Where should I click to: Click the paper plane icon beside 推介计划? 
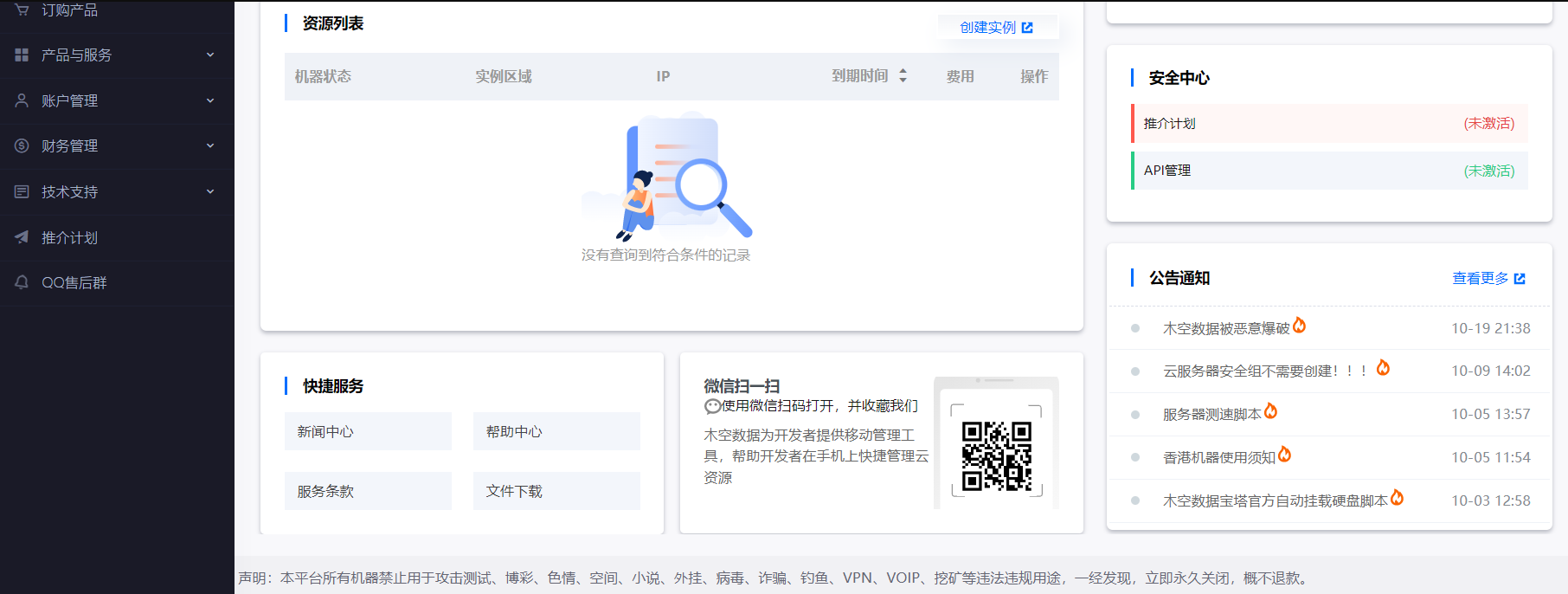pos(22,236)
